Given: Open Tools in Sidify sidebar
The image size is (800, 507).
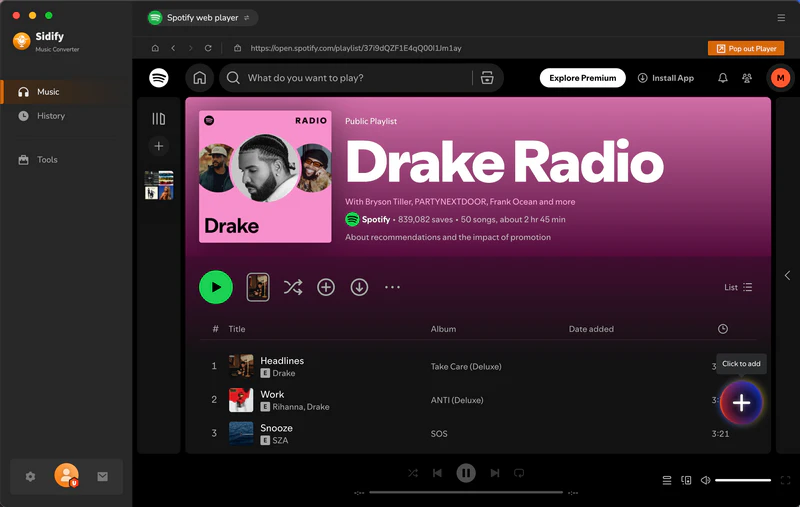Looking at the screenshot, I should (x=47, y=160).
